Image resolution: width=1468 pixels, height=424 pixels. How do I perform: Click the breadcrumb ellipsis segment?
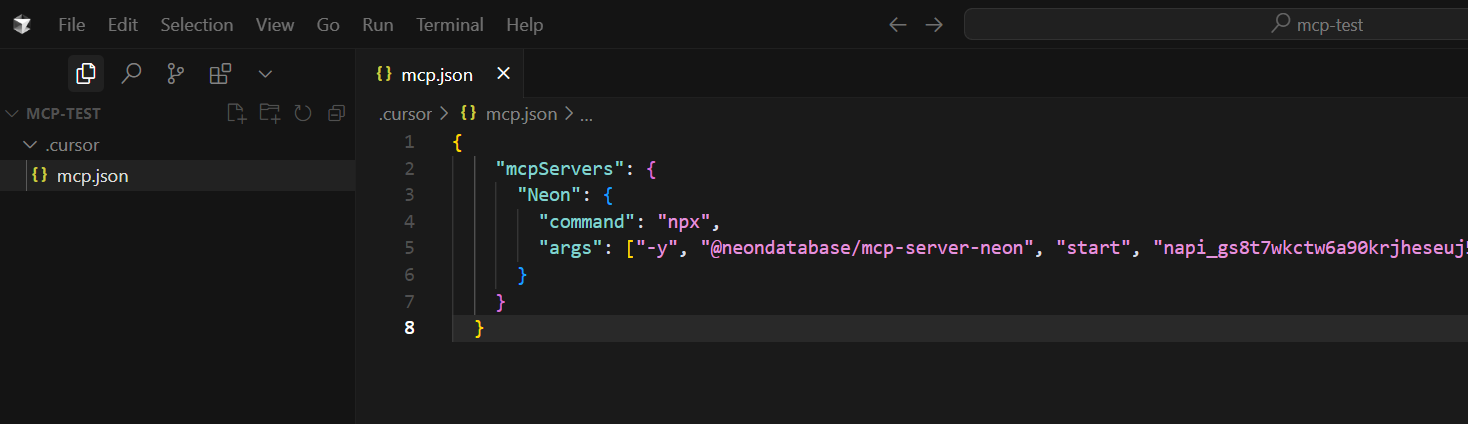pos(587,114)
